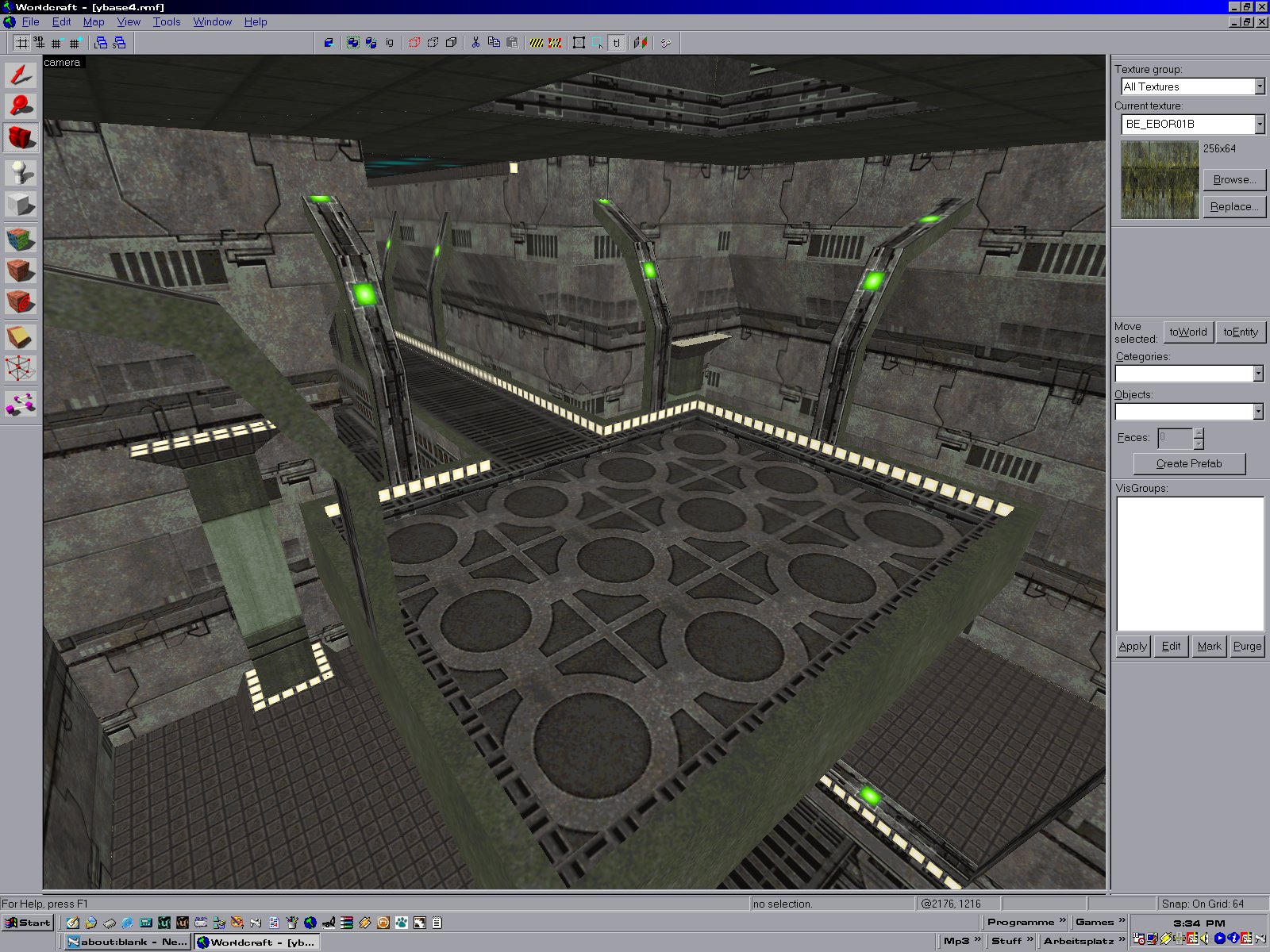Expand the Current texture BE_EBOR01B dropdown

[1259, 124]
